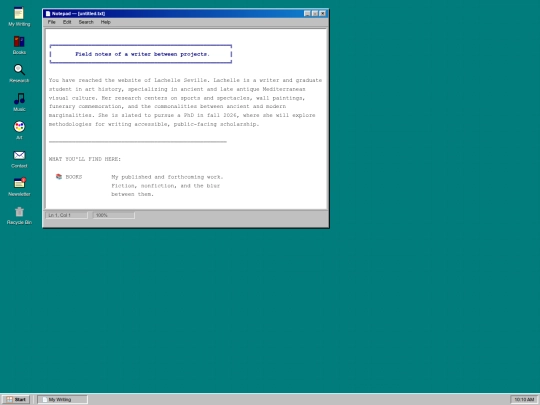Open the Edit menu in Notepad
The width and height of the screenshot is (540, 405).
click(x=67, y=22)
